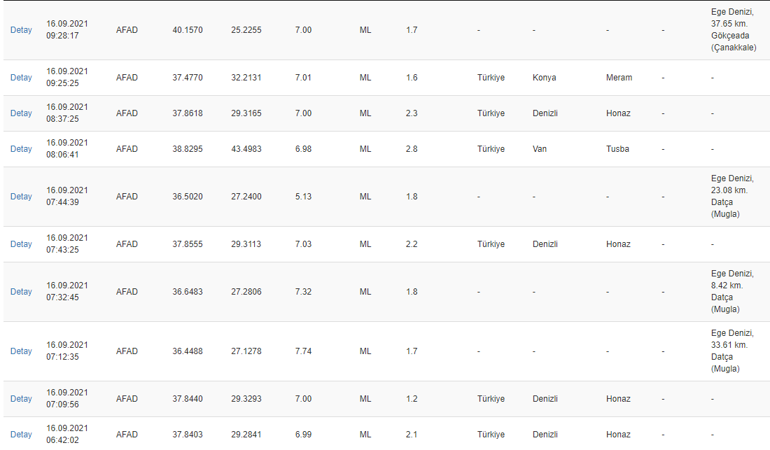
Task: Open Detay link for Van Tusba earthquake
Action: [x=21, y=149]
